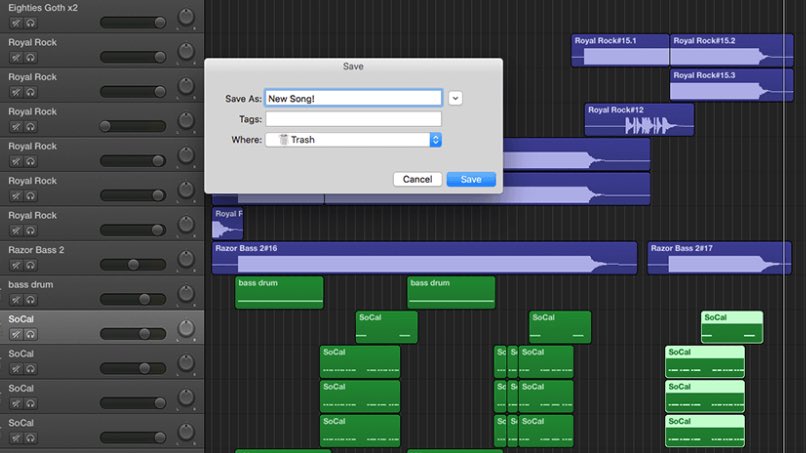Viewport: 806px width, 453px height.
Task: Solo the Eighties Goth x2 track with headphones icon
Action: point(30,23)
